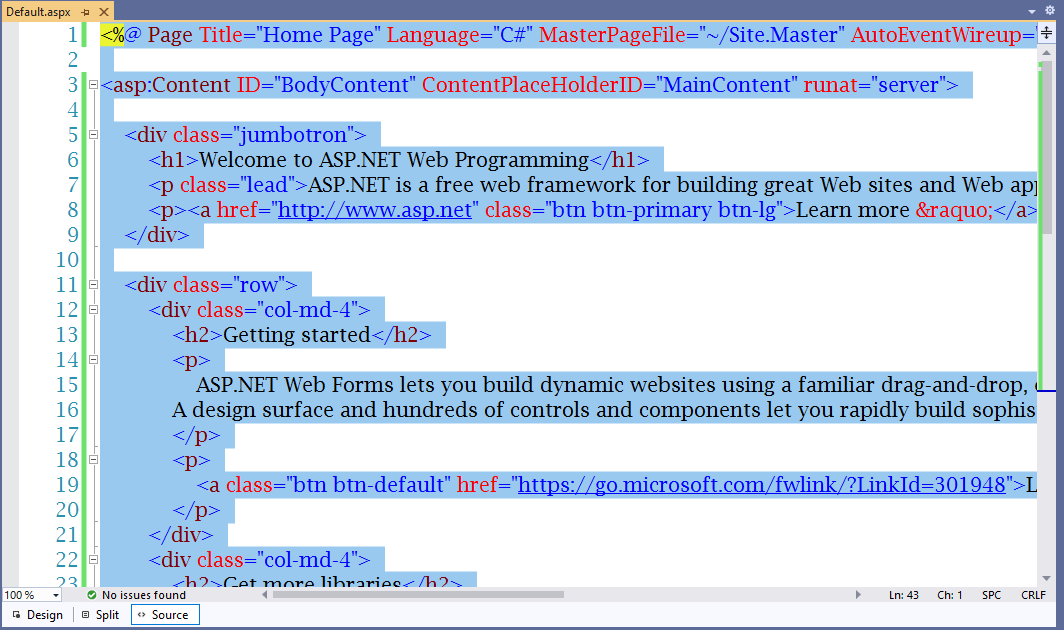Image resolution: width=1064 pixels, height=630 pixels.
Task: Click the horizontal scrollbar thumb
Action: click(418, 595)
